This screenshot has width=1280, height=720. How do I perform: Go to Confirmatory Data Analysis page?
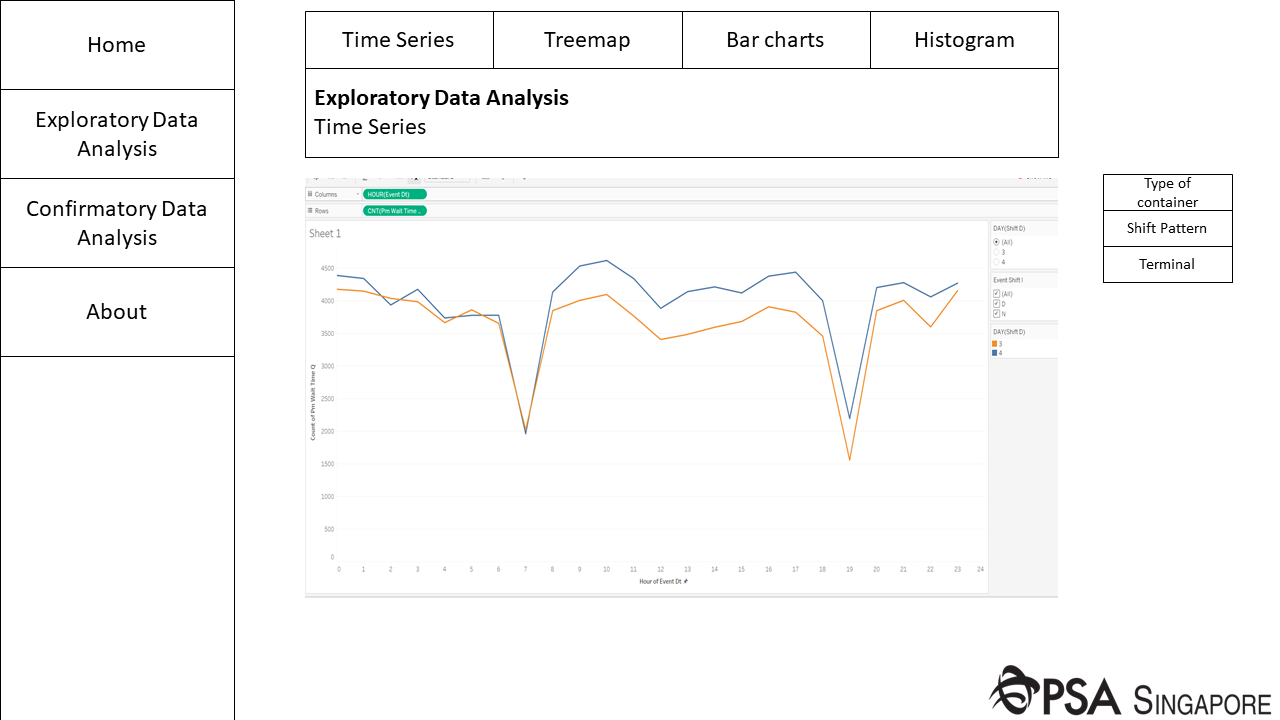(117, 223)
